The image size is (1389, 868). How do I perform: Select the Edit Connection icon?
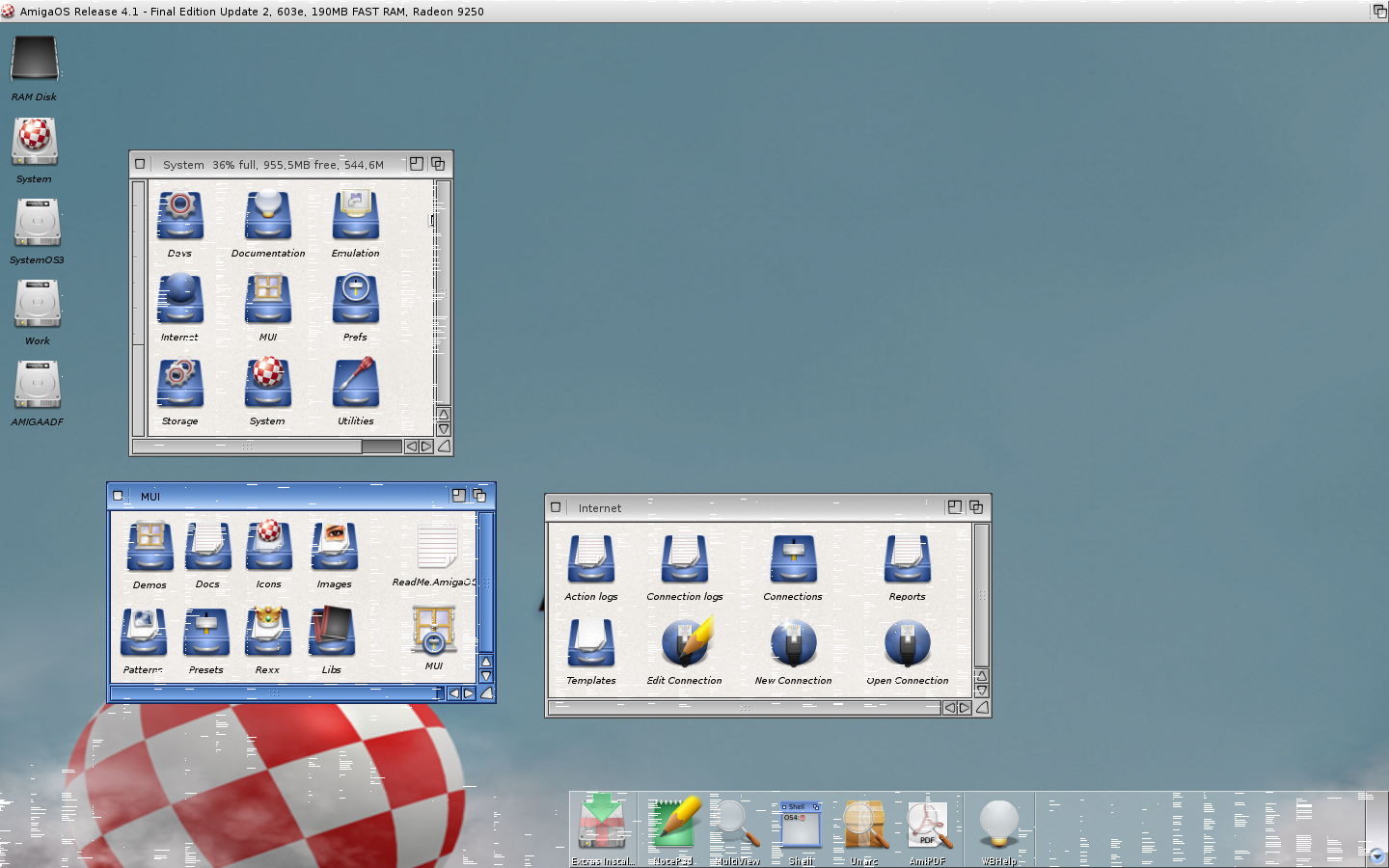point(685,643)
